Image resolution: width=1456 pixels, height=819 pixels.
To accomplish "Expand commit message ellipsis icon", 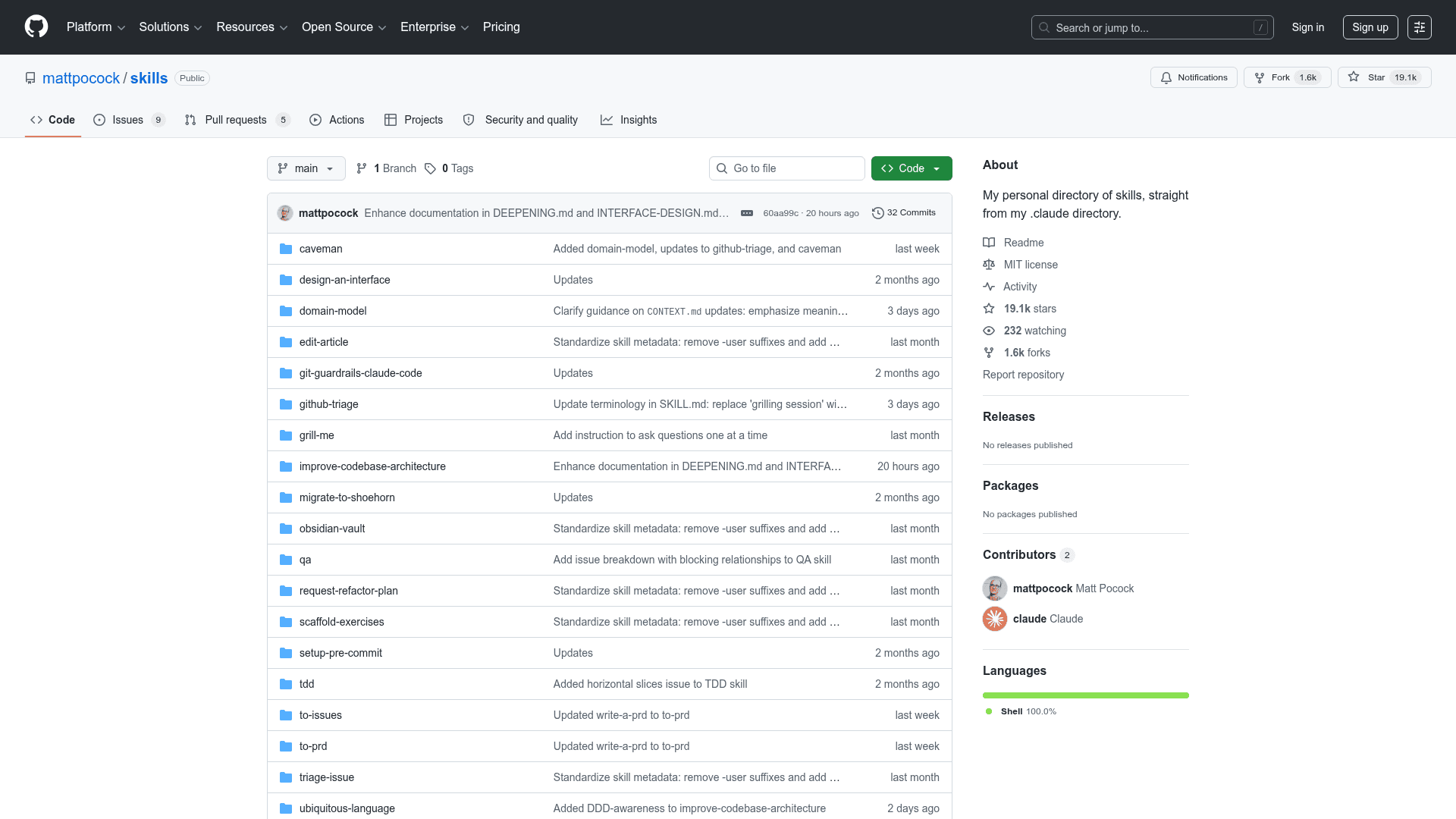I will tap(747, 213).
